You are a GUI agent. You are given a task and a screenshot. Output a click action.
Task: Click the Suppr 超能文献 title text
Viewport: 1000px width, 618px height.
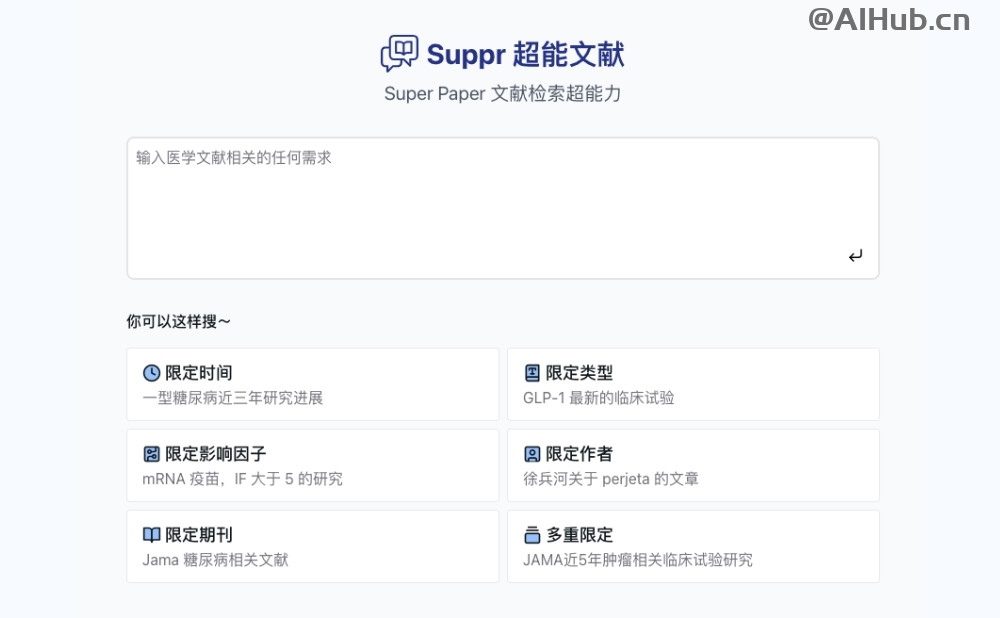(526, 54)
